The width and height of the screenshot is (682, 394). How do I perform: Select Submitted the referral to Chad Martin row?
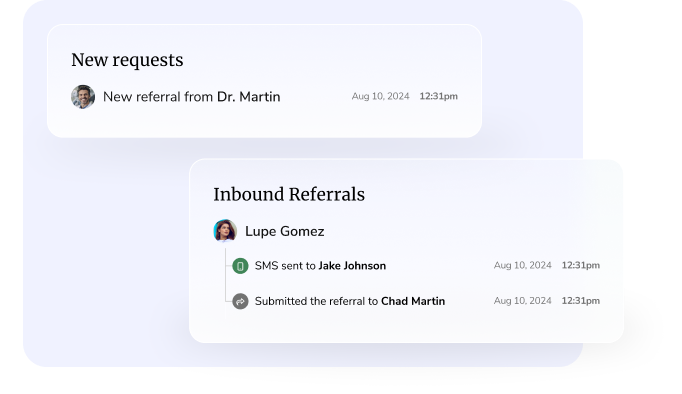pyautogui.click(x=416, y=301)
